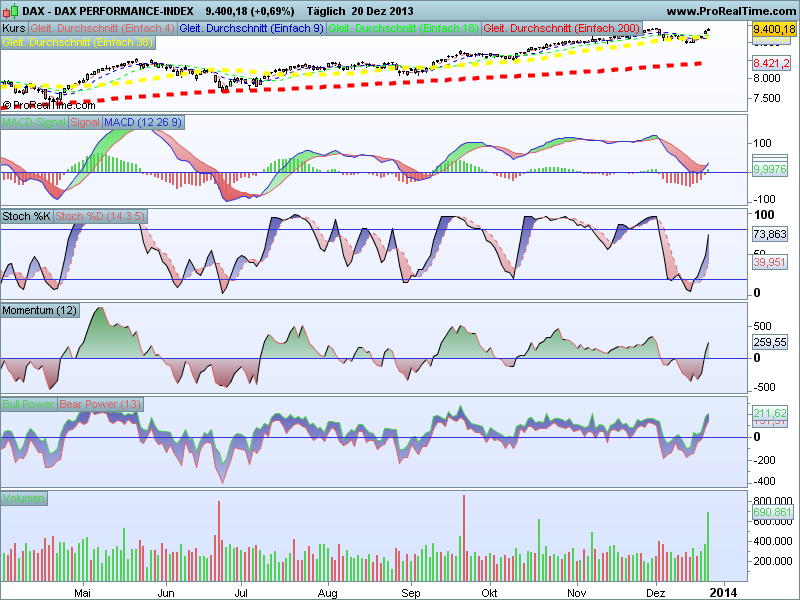Click the -500 momentum axis label

point(764,387)
